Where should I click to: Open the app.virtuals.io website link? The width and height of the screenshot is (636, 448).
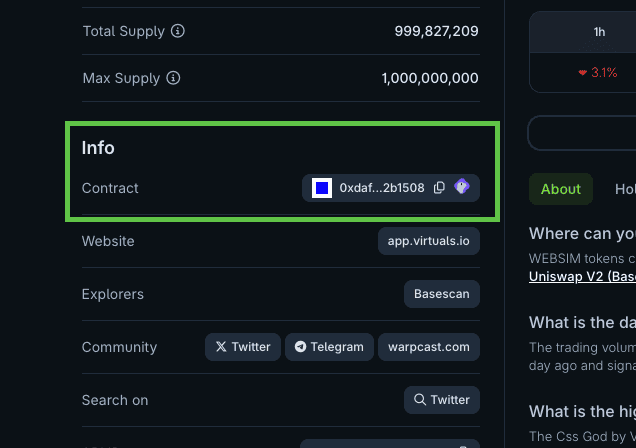(x=428, y=241)
